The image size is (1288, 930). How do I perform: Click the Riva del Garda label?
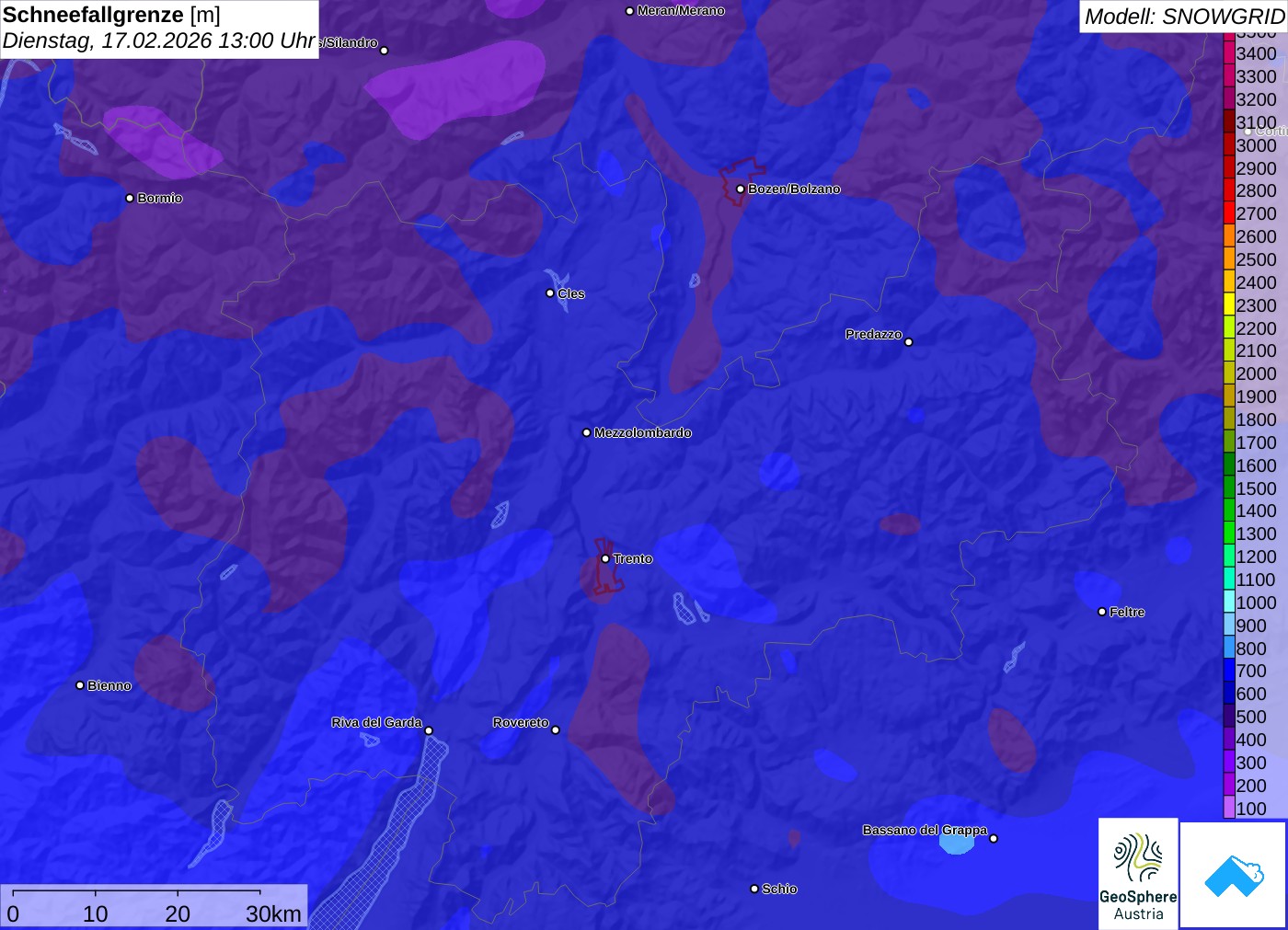click(377, 722)
